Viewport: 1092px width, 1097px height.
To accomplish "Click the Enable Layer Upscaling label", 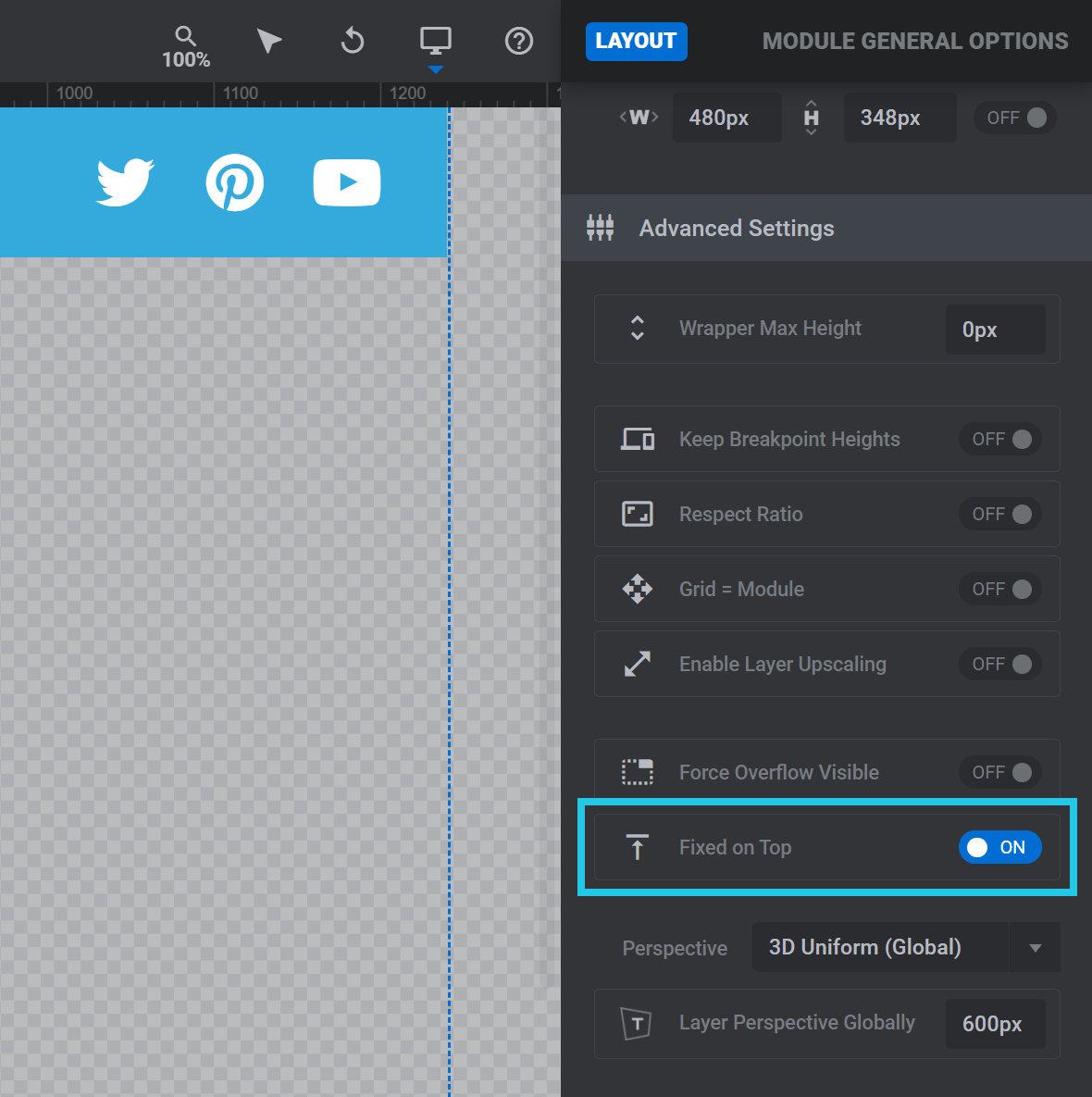I will pos(783,664).
